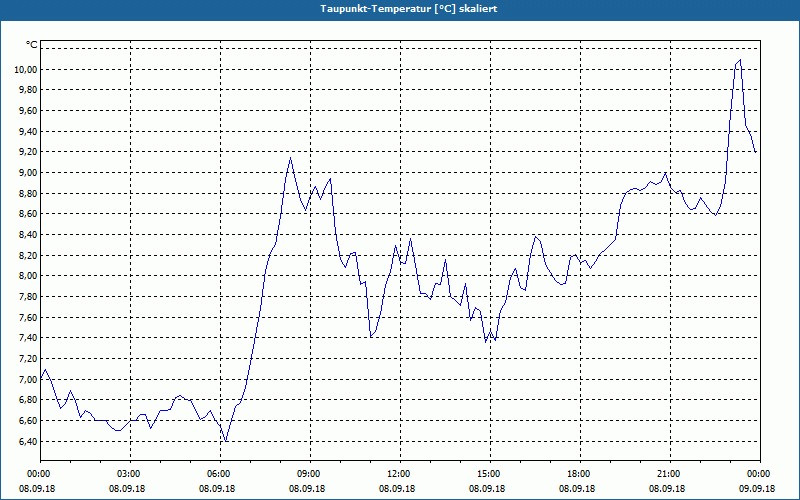Pick the "8,20" y-axis label

28,255
